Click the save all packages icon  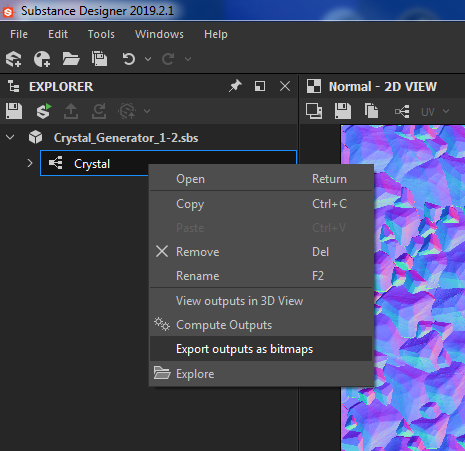(99, 59)
